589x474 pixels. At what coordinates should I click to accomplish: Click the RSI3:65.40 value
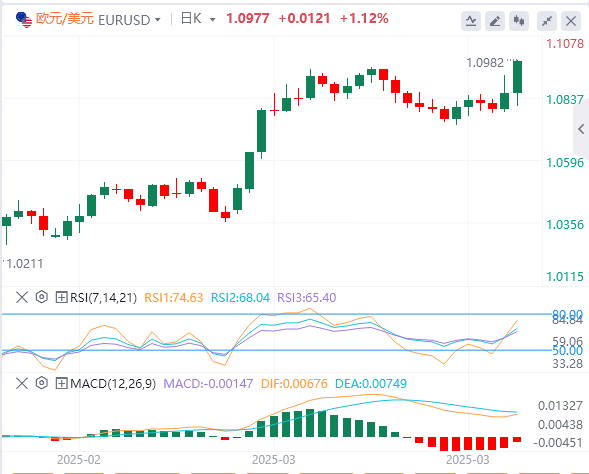point(307,298)
